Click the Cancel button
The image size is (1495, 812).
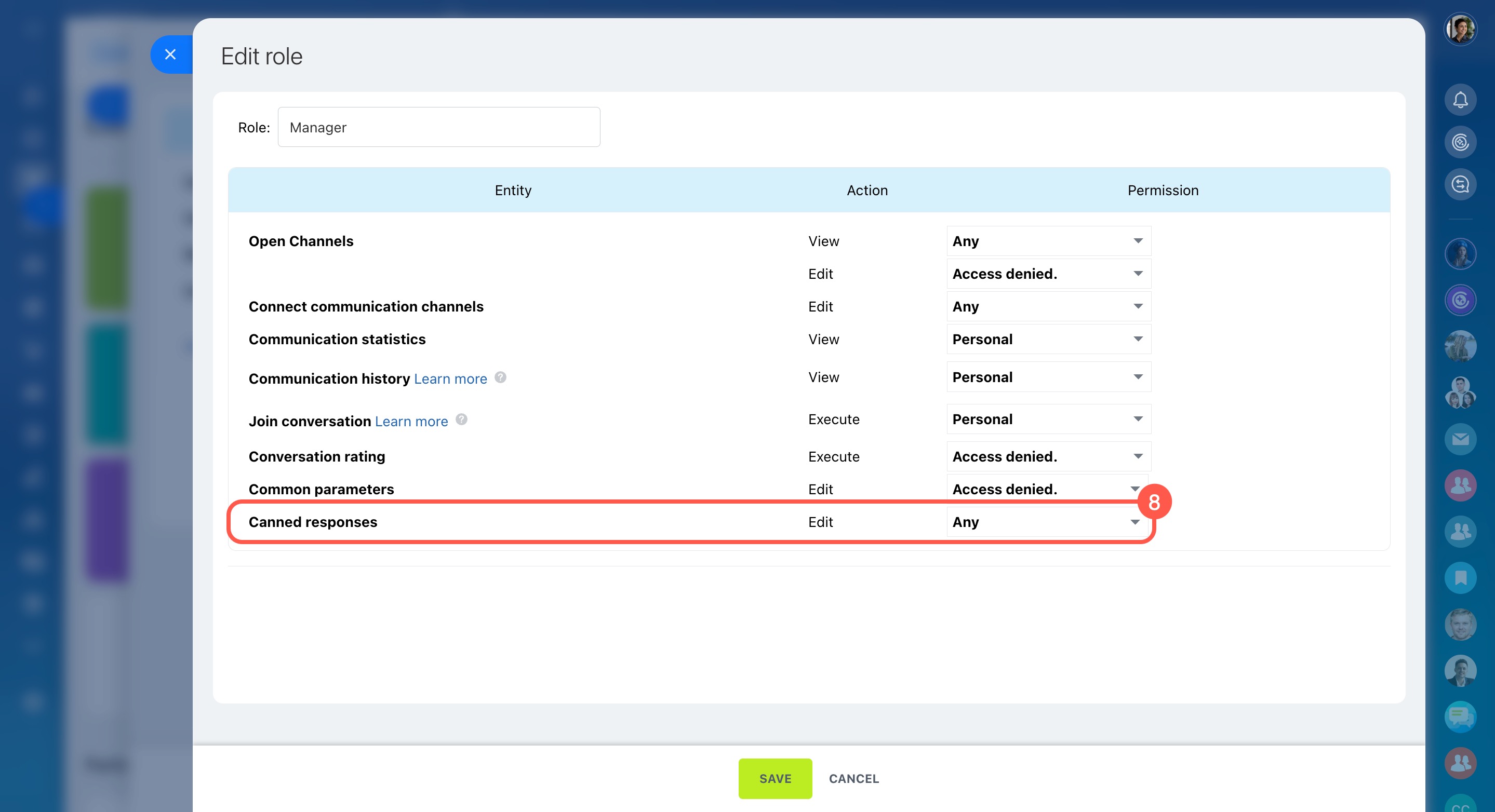(x=853, y=778)
